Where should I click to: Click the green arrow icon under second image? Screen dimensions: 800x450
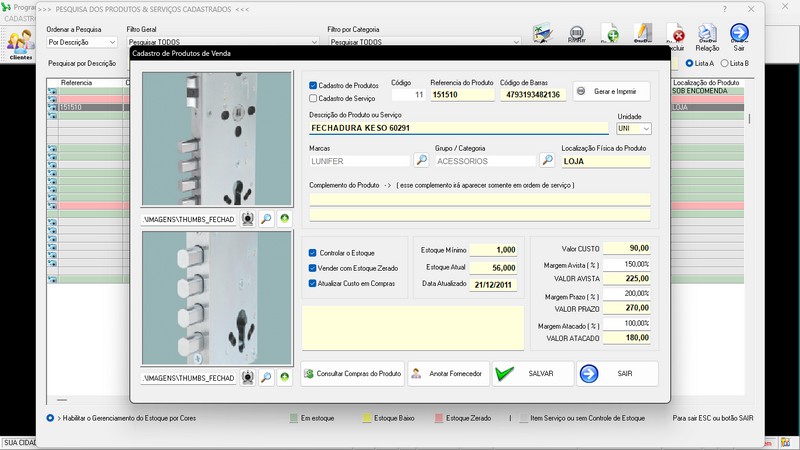point(285,377)
